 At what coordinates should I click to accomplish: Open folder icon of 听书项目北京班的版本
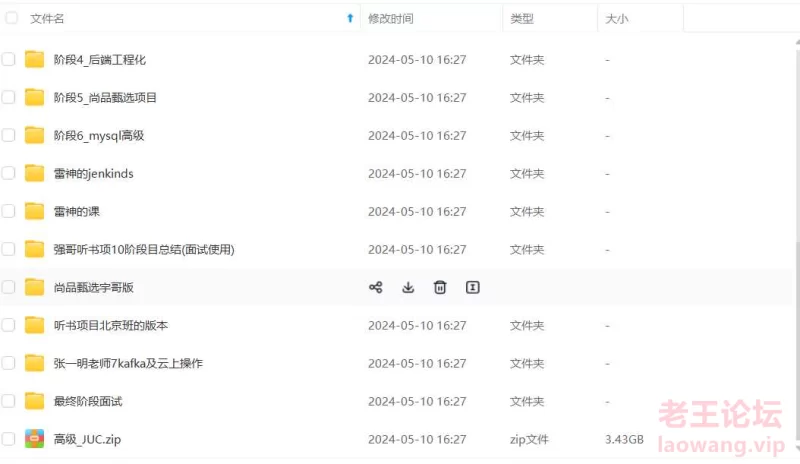34,325
